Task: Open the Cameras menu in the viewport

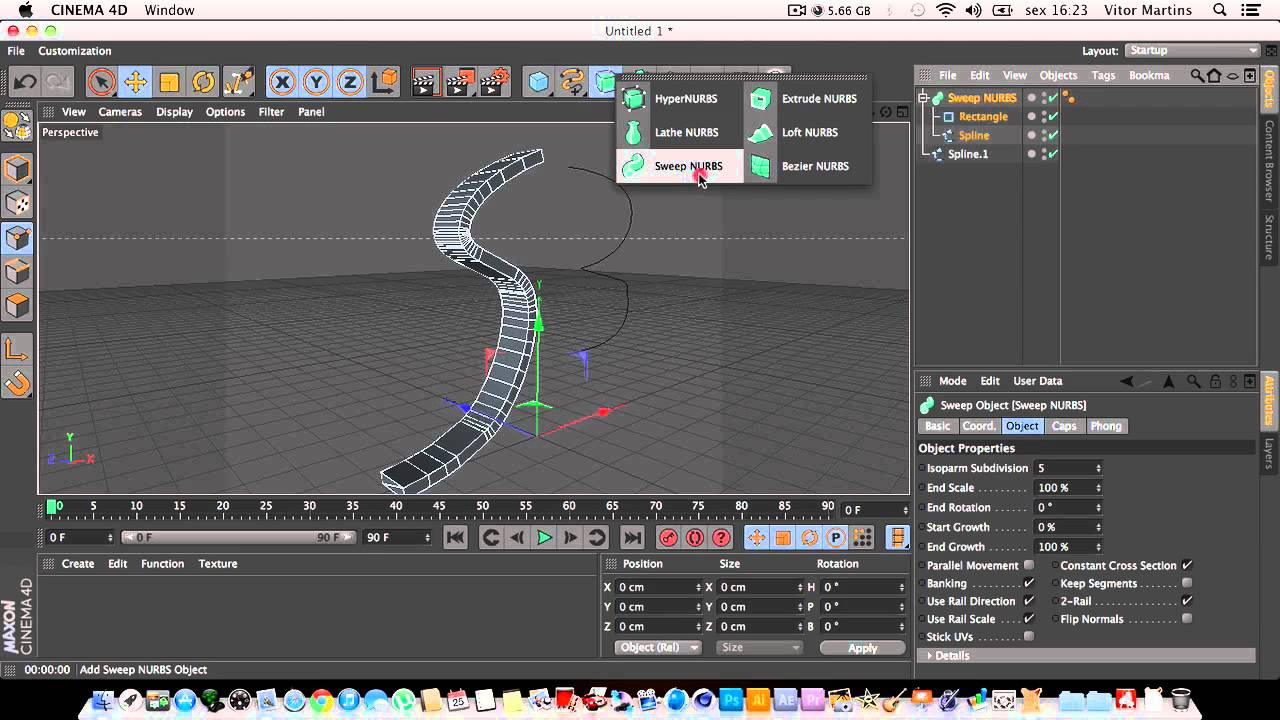Action: pos(120,112)
